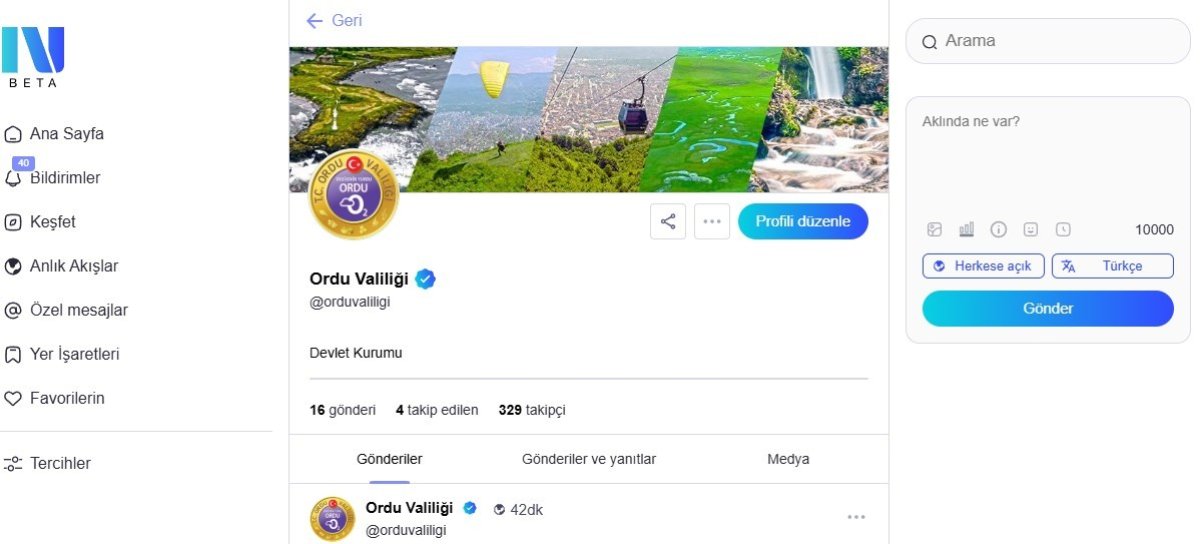Click the Gönder send button
Viewport: 1200px width, 544px height.
pos(1047,308)
